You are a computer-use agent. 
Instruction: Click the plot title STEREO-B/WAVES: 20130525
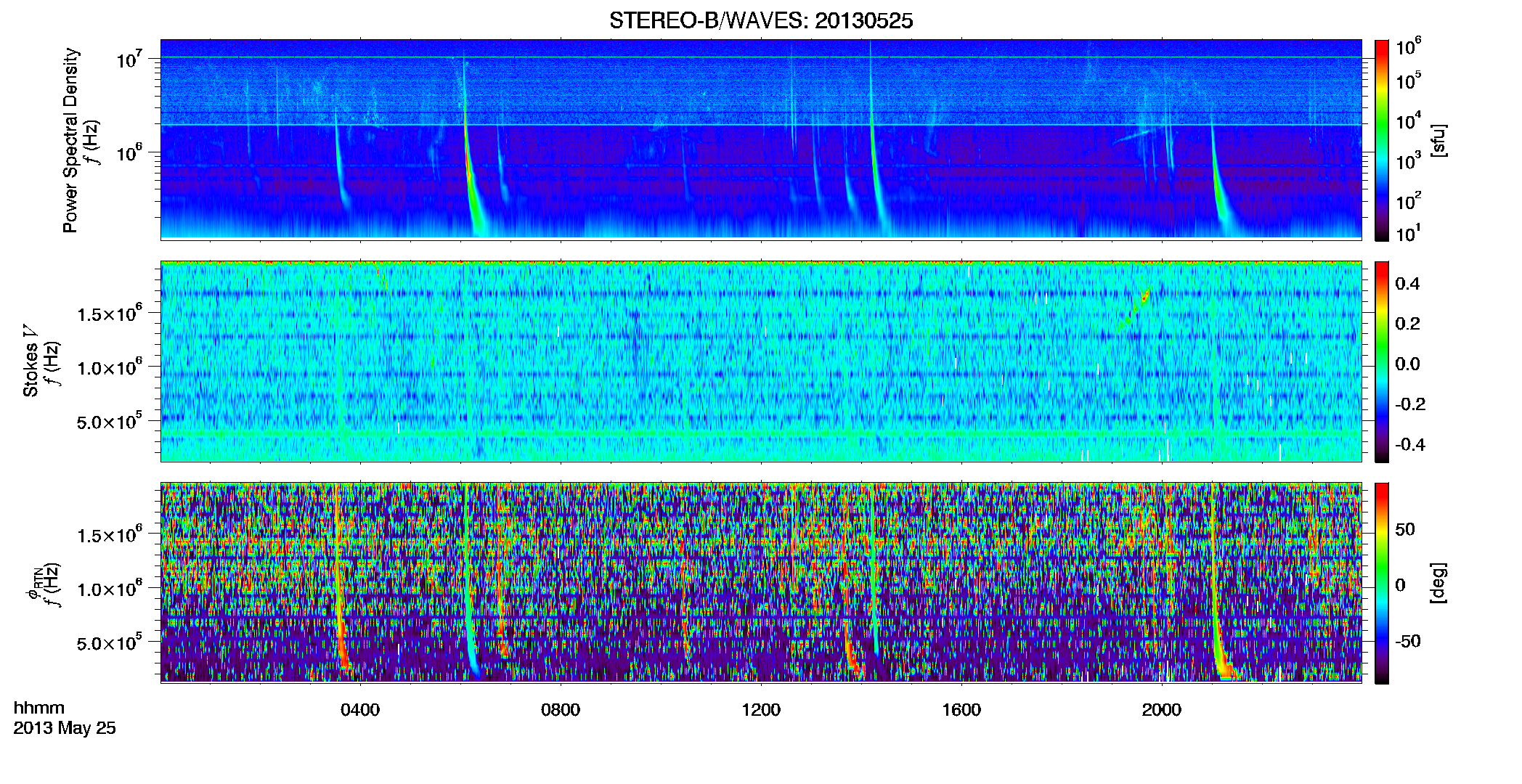coord(761,21)
